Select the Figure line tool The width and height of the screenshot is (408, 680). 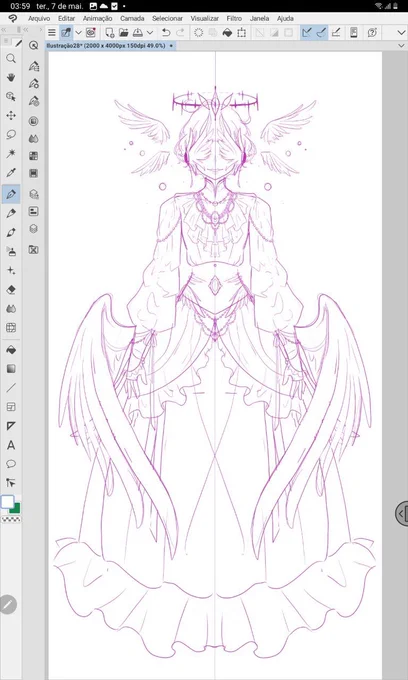11,388
